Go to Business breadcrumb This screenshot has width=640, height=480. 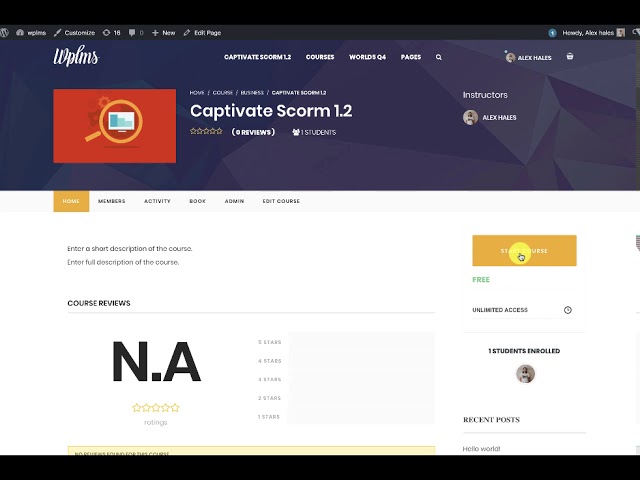(252, 93)
